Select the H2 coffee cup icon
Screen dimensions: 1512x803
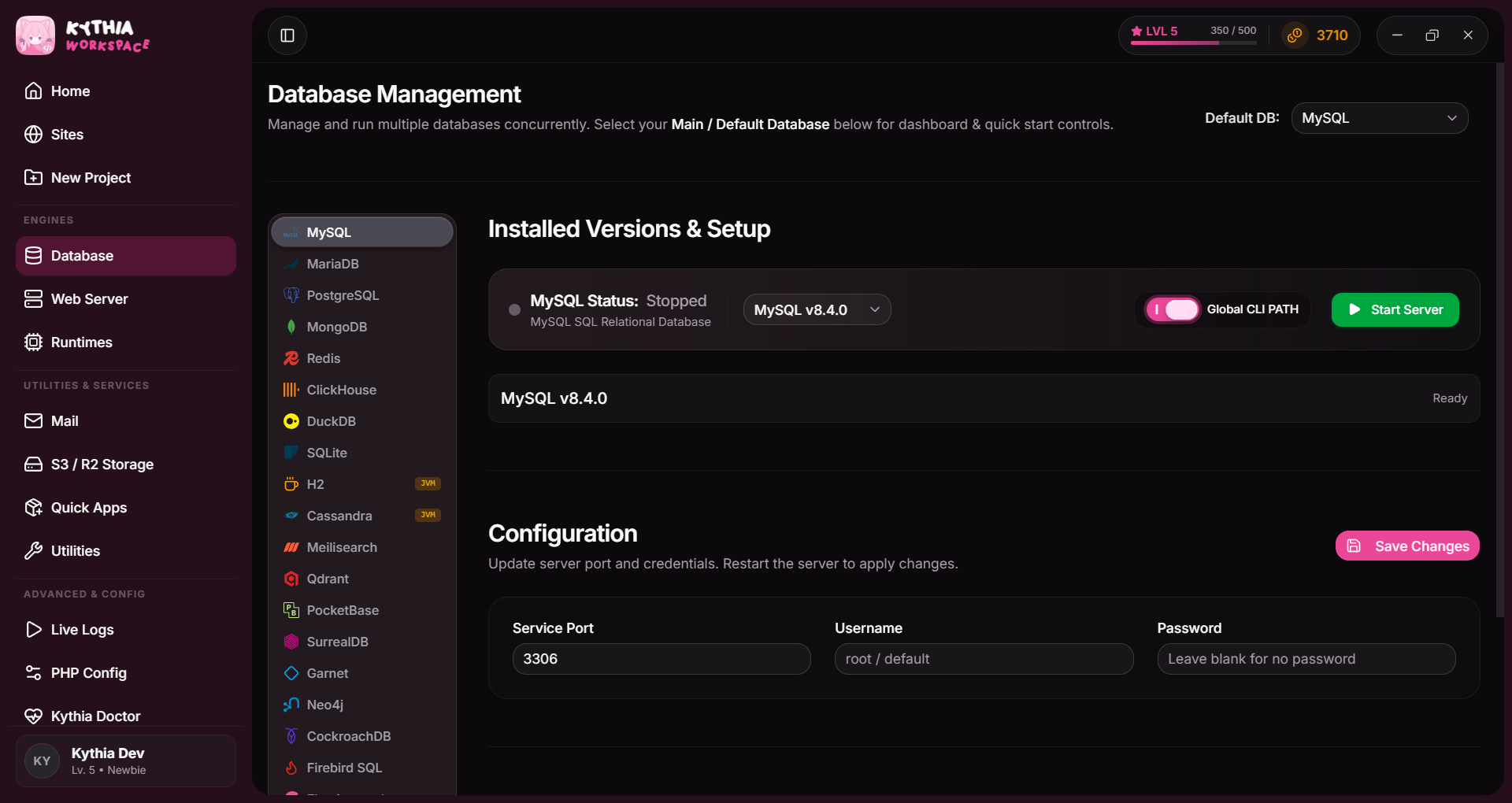pos(291,484)
